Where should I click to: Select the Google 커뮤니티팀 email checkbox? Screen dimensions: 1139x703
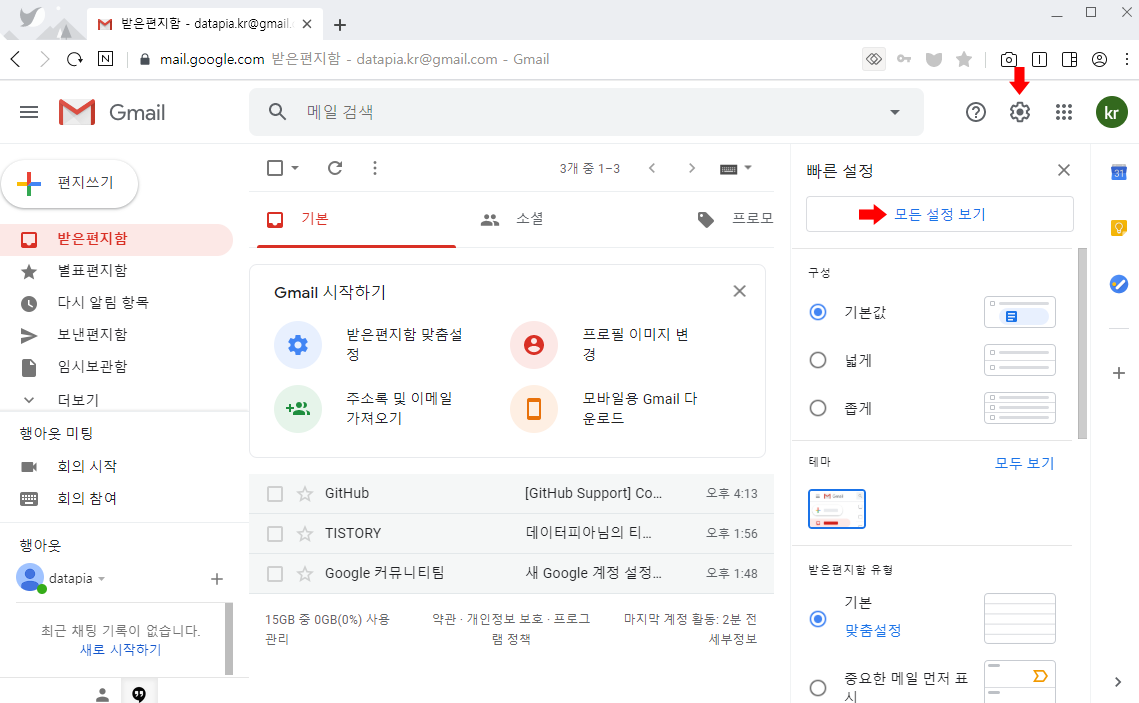coord(275,574)
